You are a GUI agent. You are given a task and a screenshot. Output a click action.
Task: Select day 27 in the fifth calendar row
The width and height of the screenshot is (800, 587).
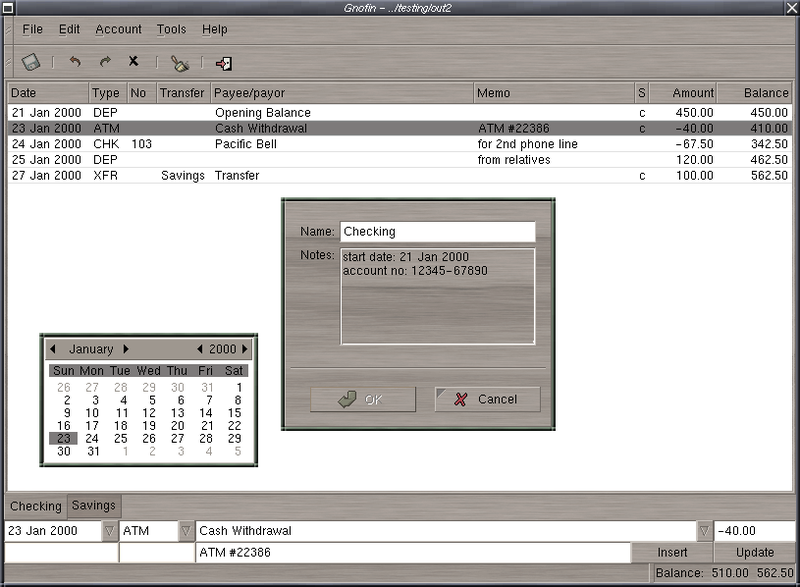[177, 438]
